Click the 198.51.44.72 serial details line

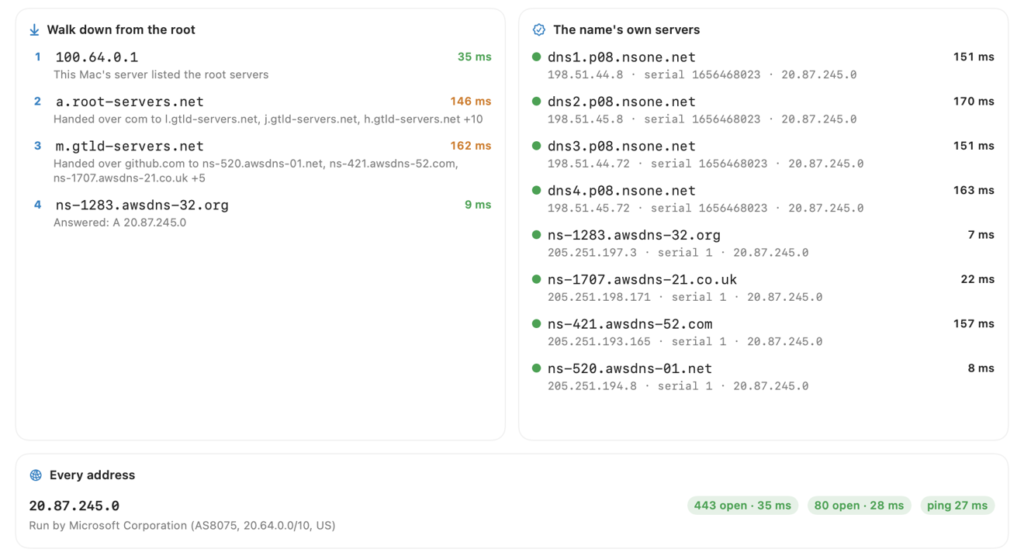point(705,163)
